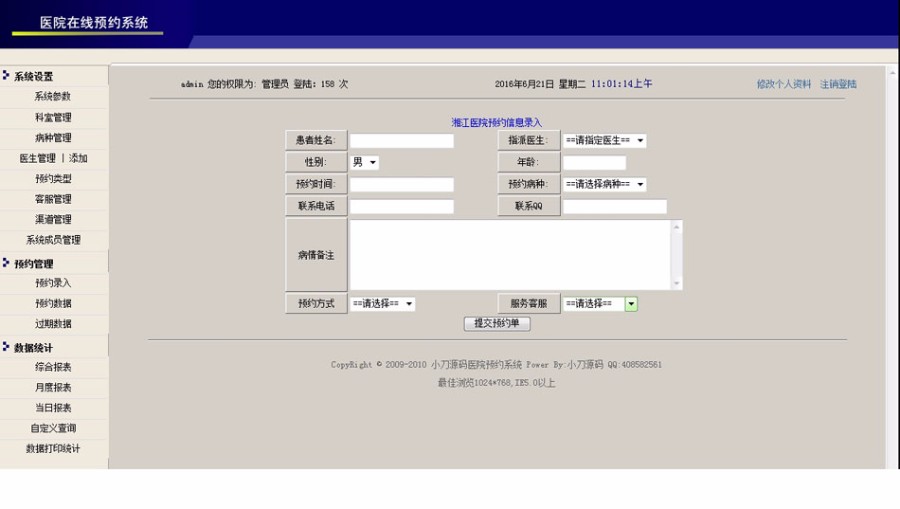This screenshot has width=900, height=509.
Task: Focus the 年龄 input field
Action: pyautogui.click(x=595, y=162)
